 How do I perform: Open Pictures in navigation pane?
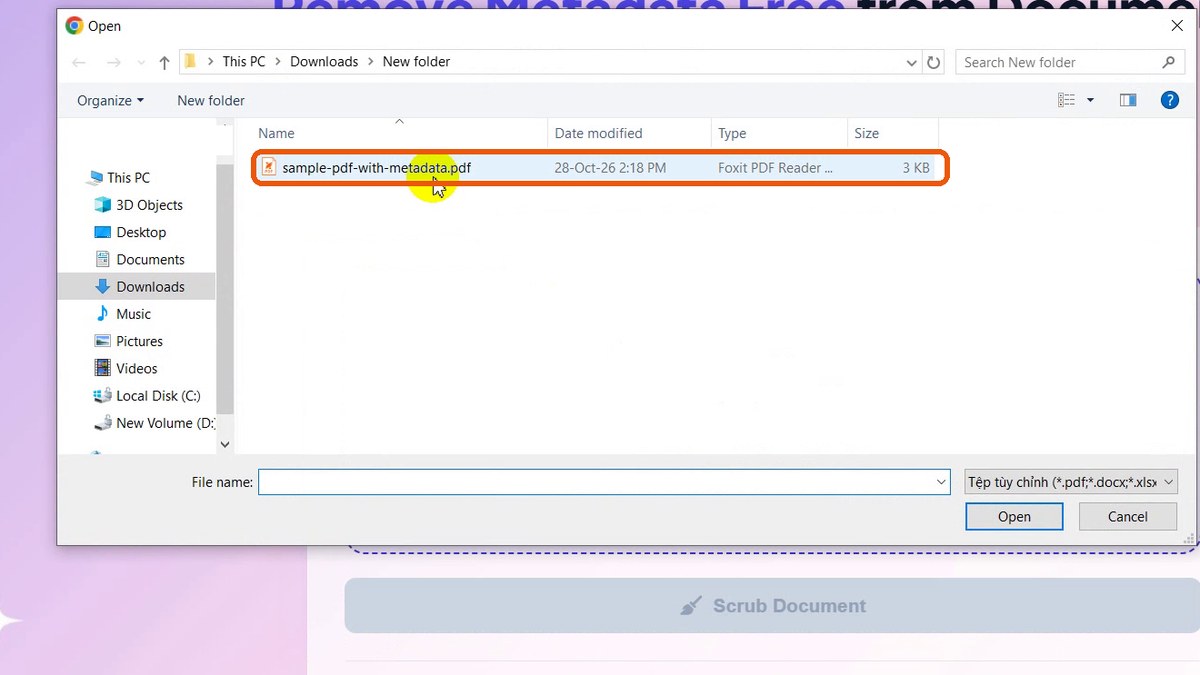click(x=139, y=341)
